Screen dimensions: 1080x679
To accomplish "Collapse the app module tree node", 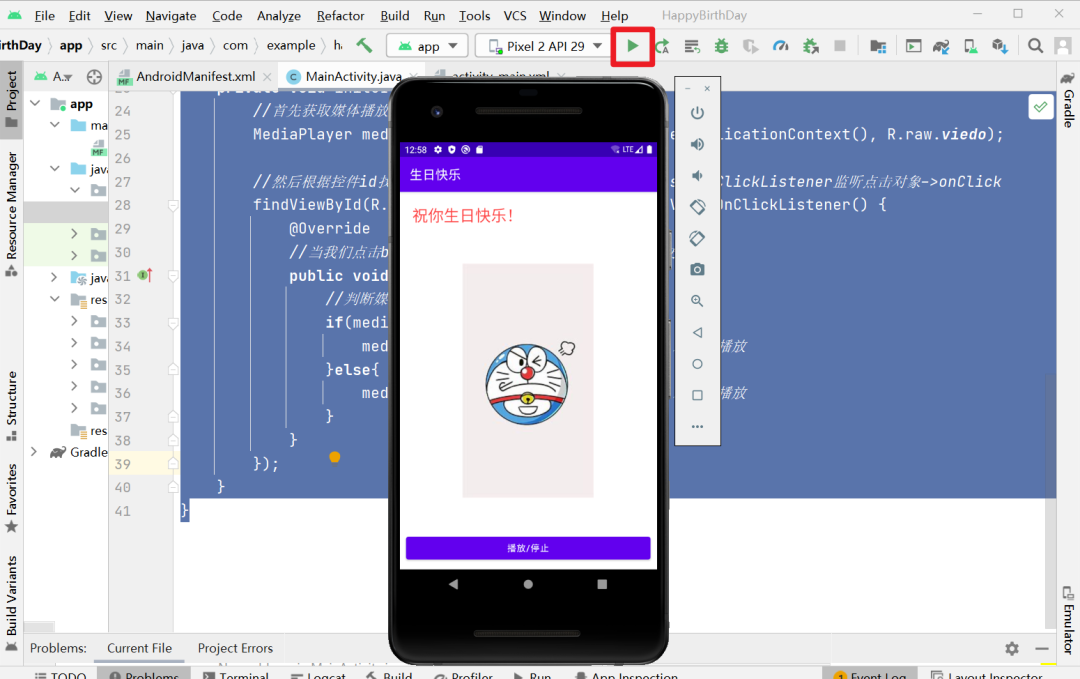I will pos(35,103).
